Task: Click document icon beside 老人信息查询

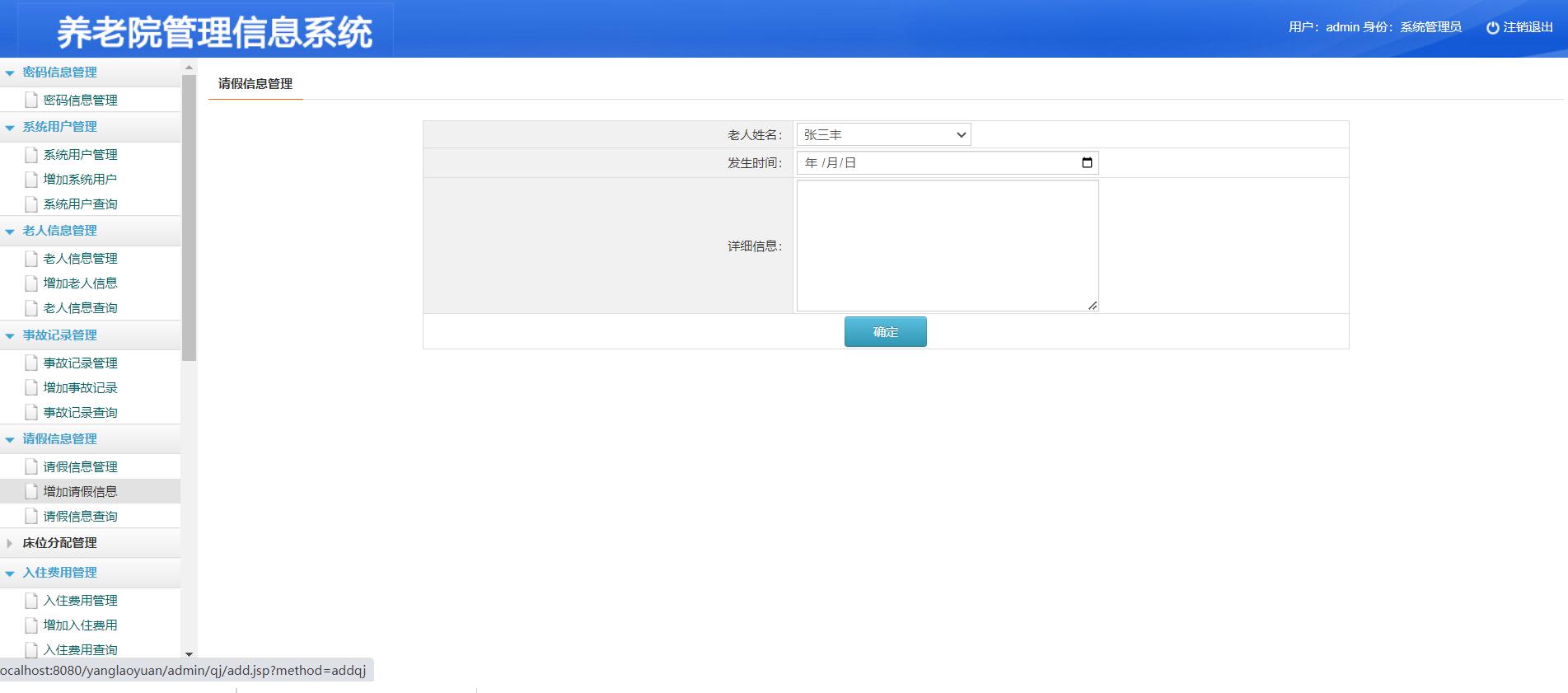Action: (x=31, y=308)
